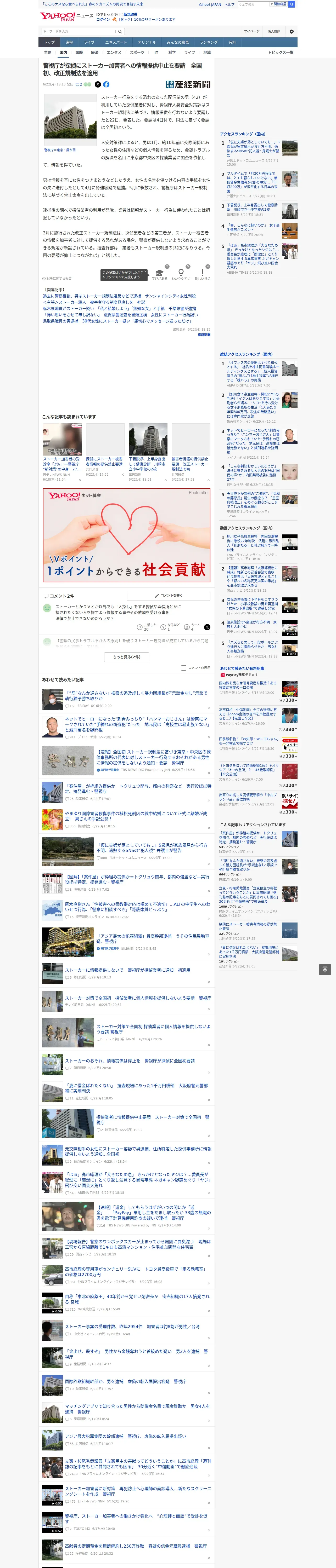The width and height of the screenshot is (336, 1568).
Task: Open the マイページ link
Action: click(251, 31)
